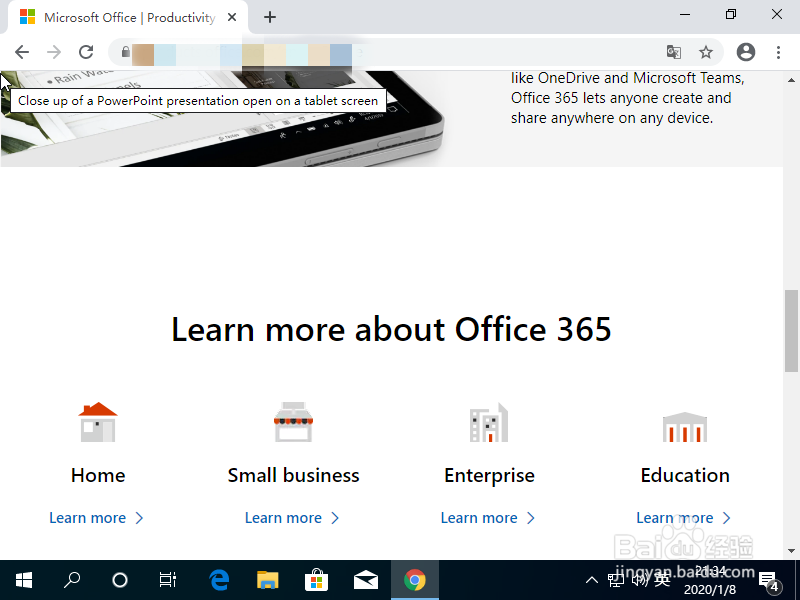The image size is (800, 600).
Task: Click the Home heading text
Action: (x=98, y=475)
